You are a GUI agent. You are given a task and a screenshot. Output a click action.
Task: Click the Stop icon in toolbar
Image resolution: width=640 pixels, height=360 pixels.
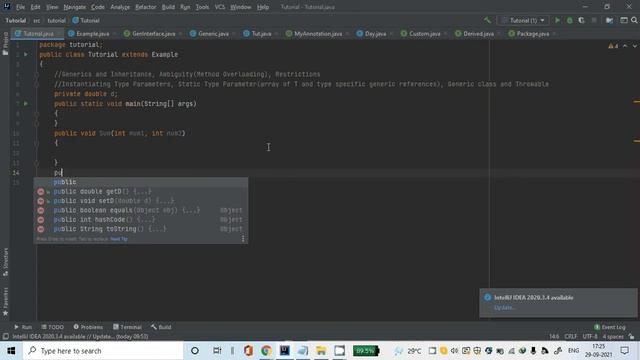click(594, 20)
